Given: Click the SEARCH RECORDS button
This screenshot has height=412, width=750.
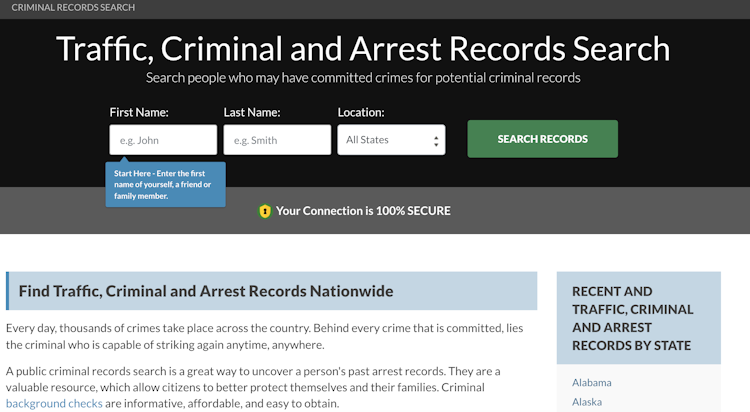Looking at the screenshot, I should tap(542, 139).
